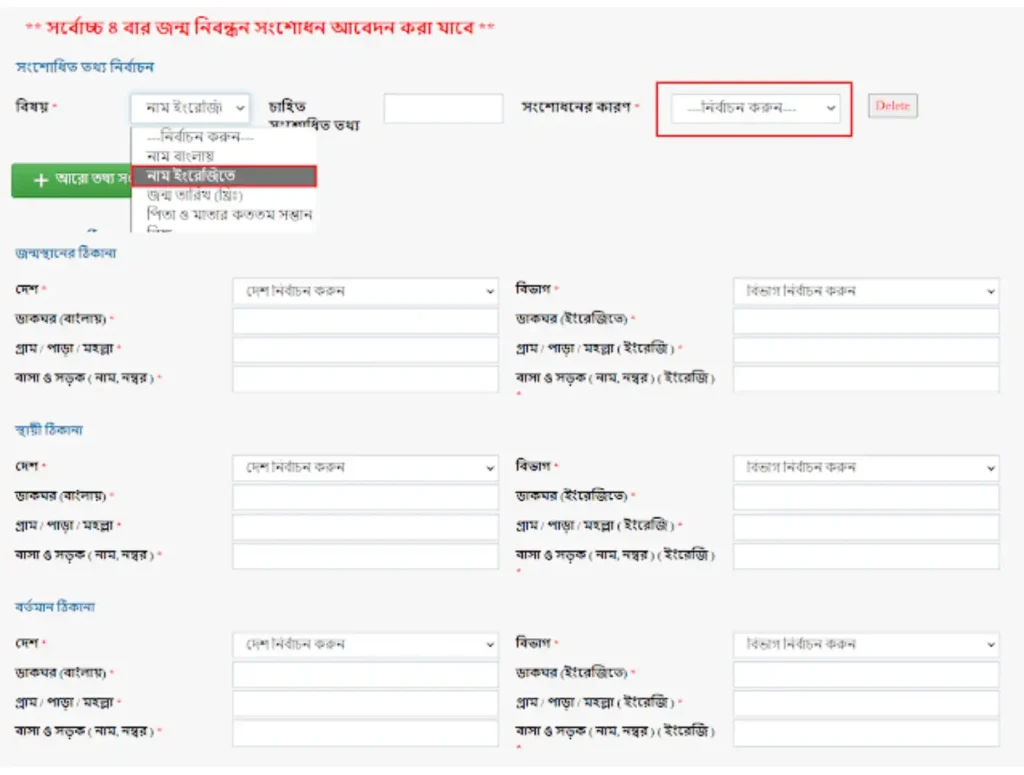Select নাম বাংলায় option in list
The image size is (1024, 775).
pos(223,156)
